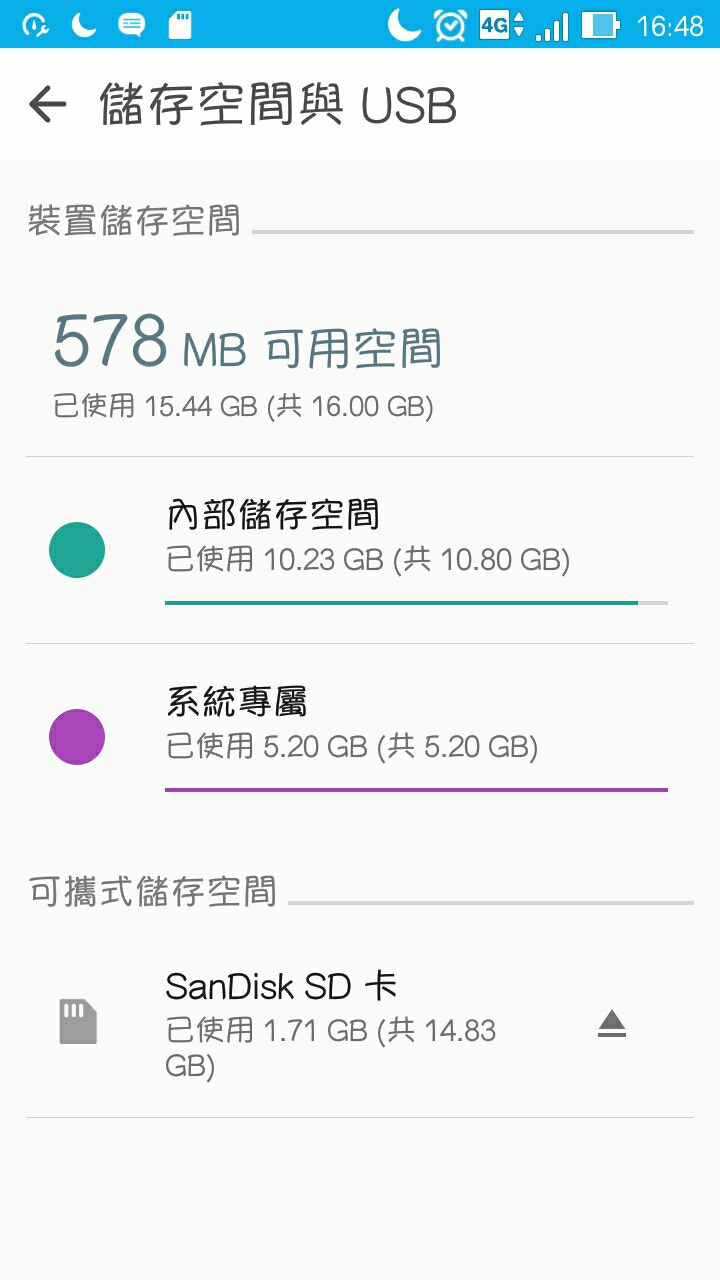Open SanDisk SD 卡 storage
Viewport: 720px width, 1280px height.
point(360,1025)
